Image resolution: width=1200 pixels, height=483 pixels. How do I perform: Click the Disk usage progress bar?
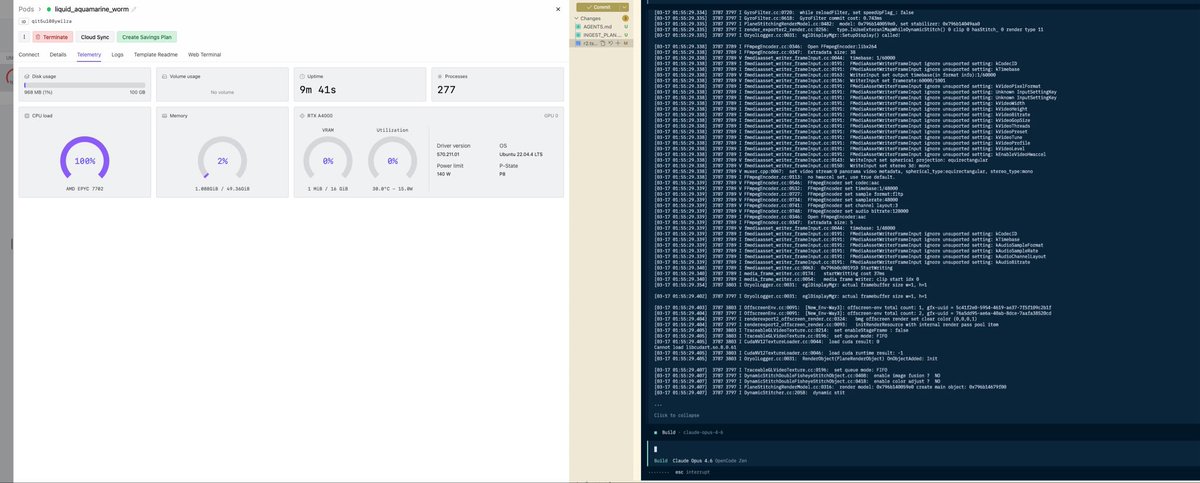tap(84, 84)
